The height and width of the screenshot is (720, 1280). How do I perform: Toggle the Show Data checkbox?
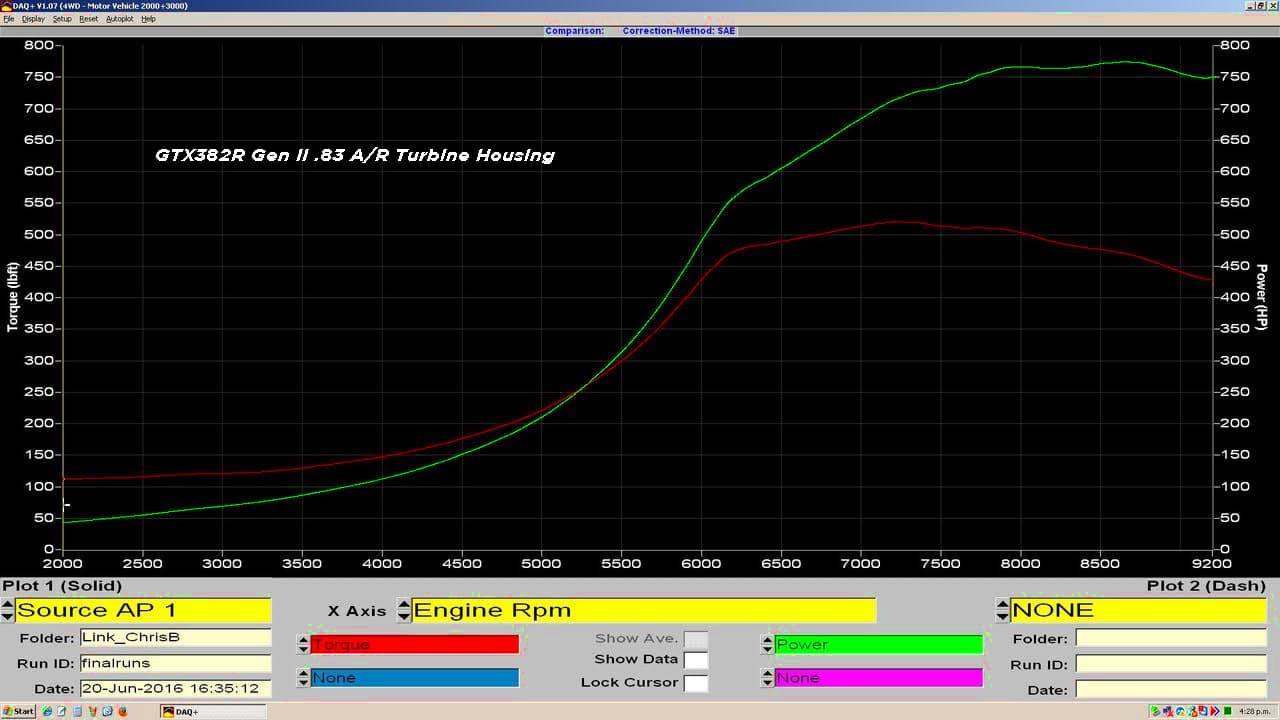coord(695,660)
